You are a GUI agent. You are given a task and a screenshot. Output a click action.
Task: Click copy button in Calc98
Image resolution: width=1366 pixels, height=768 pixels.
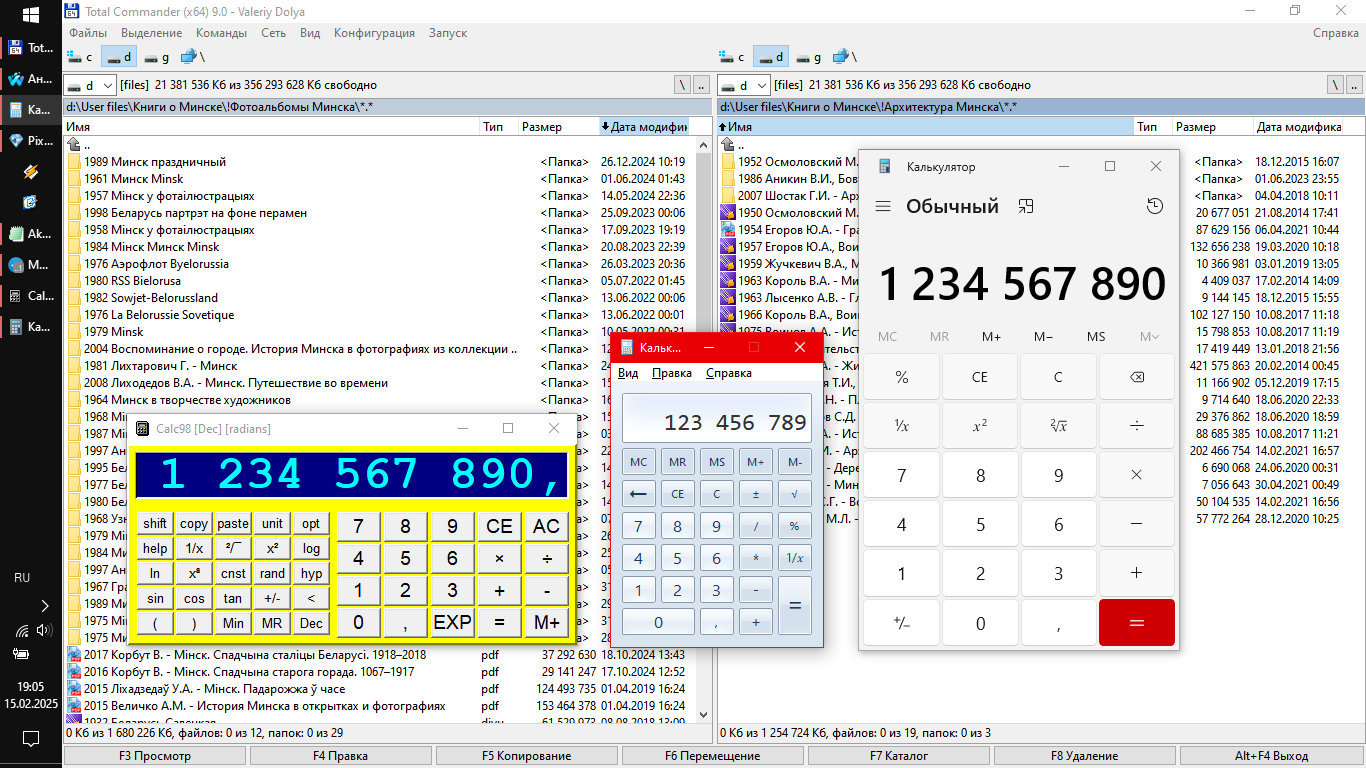coord(194,523)
